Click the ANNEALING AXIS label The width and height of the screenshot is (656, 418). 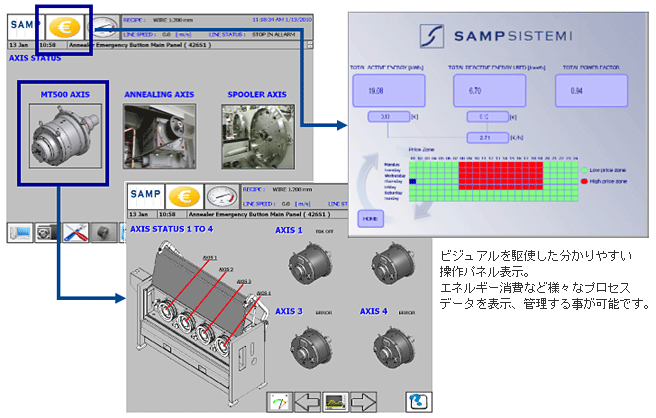pos(159,95)
